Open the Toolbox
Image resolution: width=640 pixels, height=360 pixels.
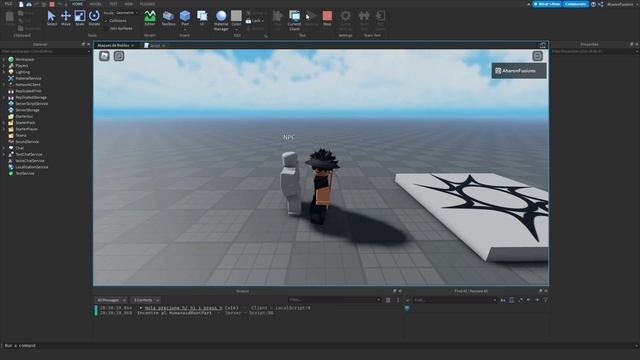tap(168, 18)
